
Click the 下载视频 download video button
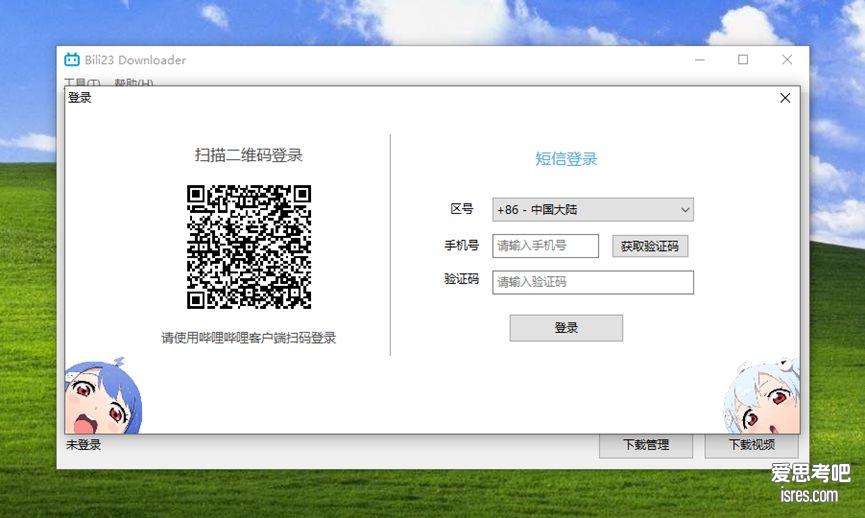751,445
